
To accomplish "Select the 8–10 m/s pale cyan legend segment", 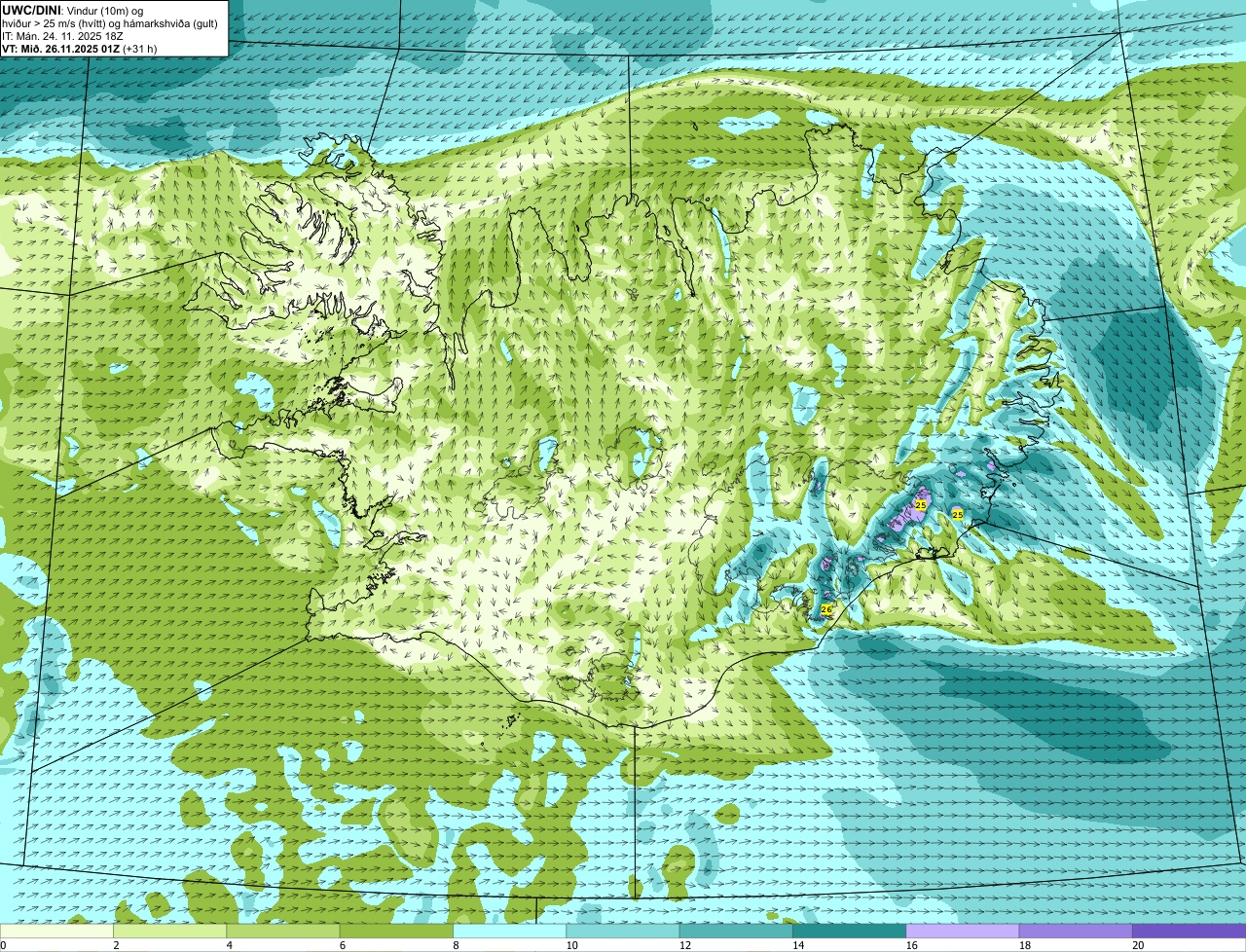I will tap(510, 931).
